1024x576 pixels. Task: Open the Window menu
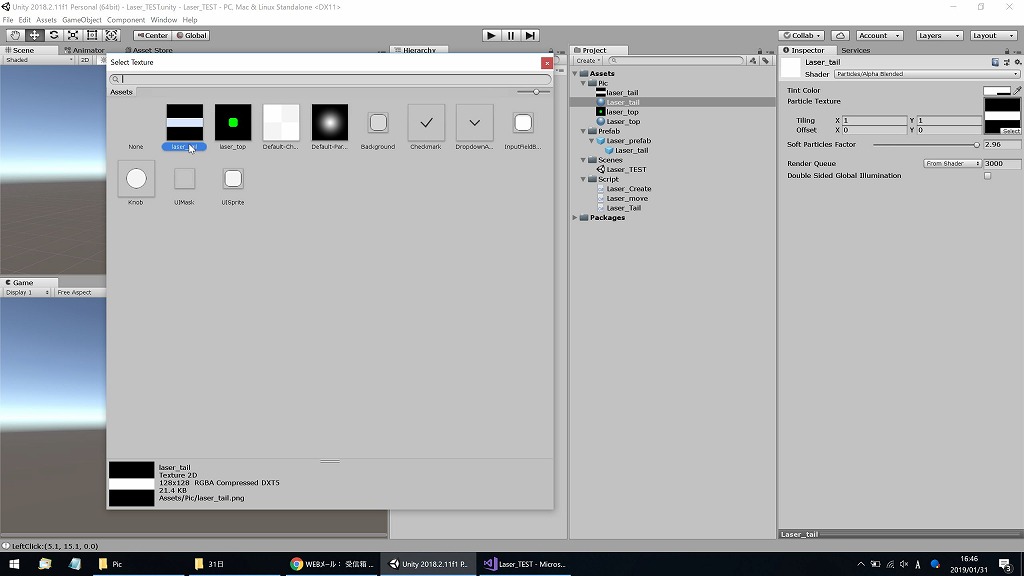pyautogui.click(x=163, y=20)
